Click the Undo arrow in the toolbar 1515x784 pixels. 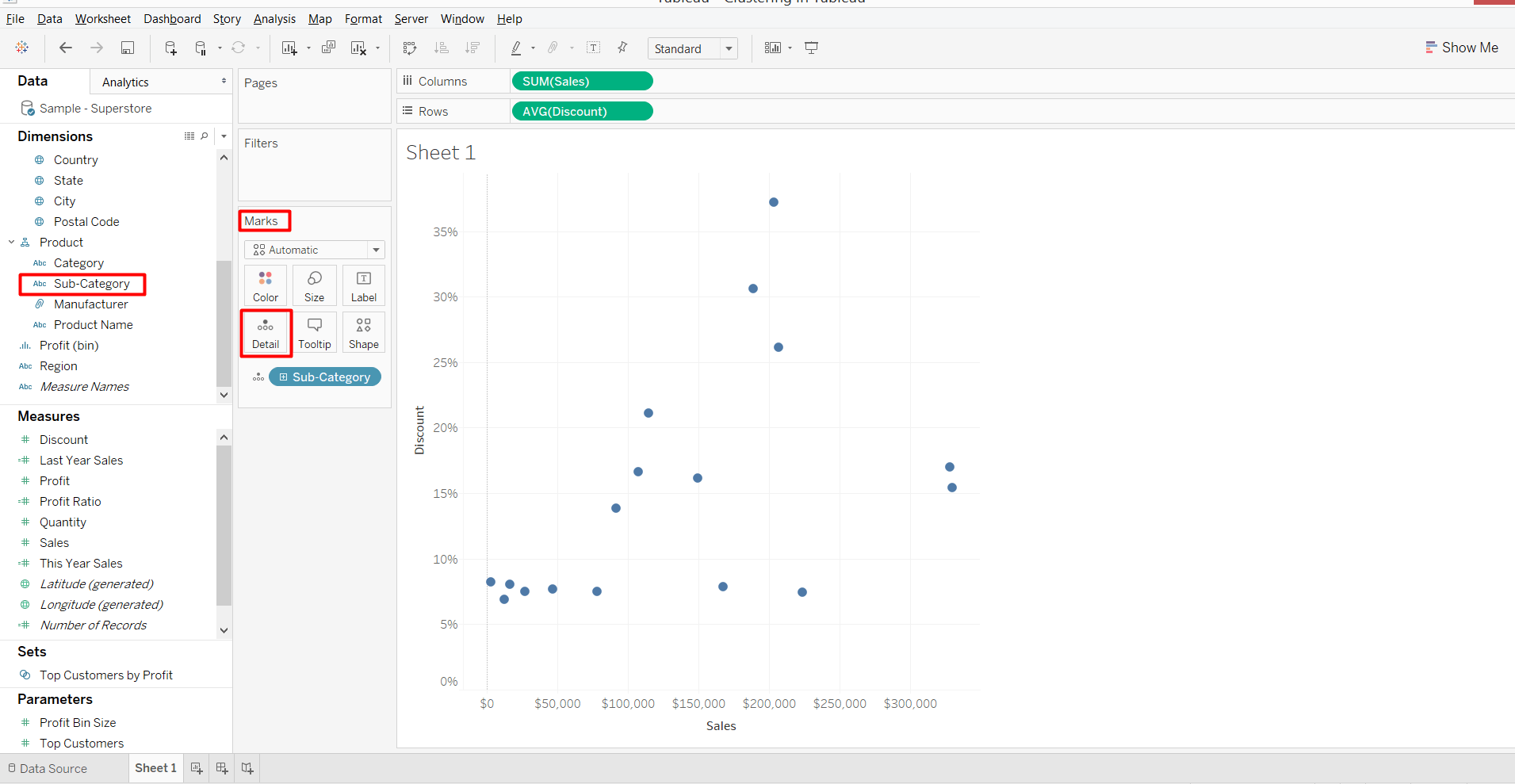tap(66, 48)
